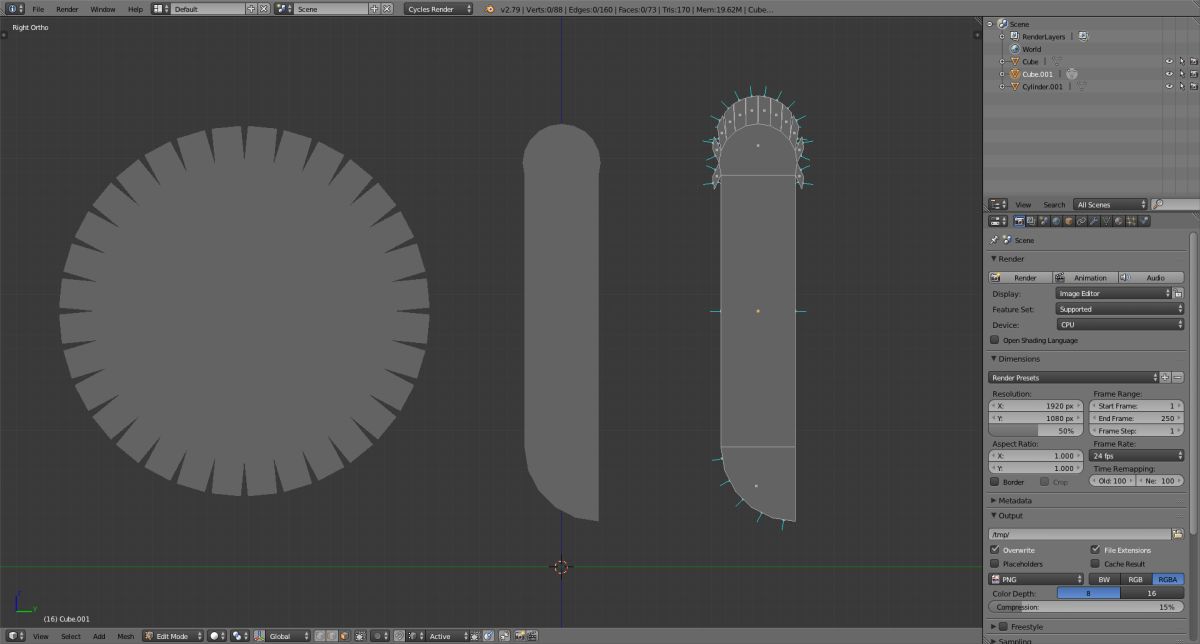The height and width of the screenshot is (644, 1200).
Task: Click OpenGL render image icon
Action: tap(519, 636)
